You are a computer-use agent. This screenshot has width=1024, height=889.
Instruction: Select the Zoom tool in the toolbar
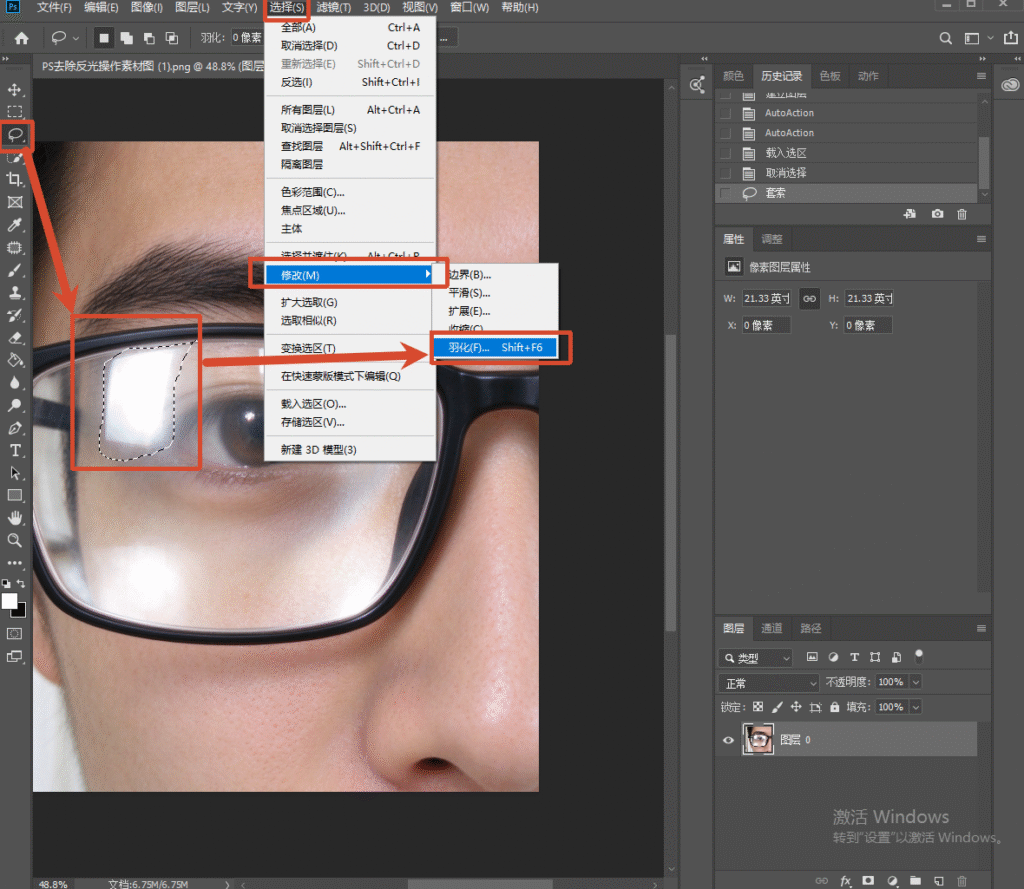point(14,540)
